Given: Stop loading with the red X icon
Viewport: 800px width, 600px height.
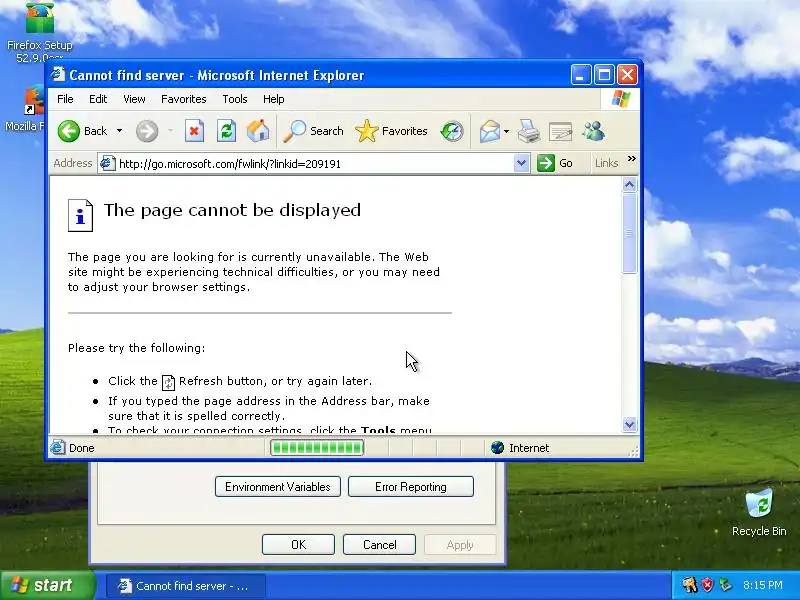Looking at the screenshot, I should 194,131.
